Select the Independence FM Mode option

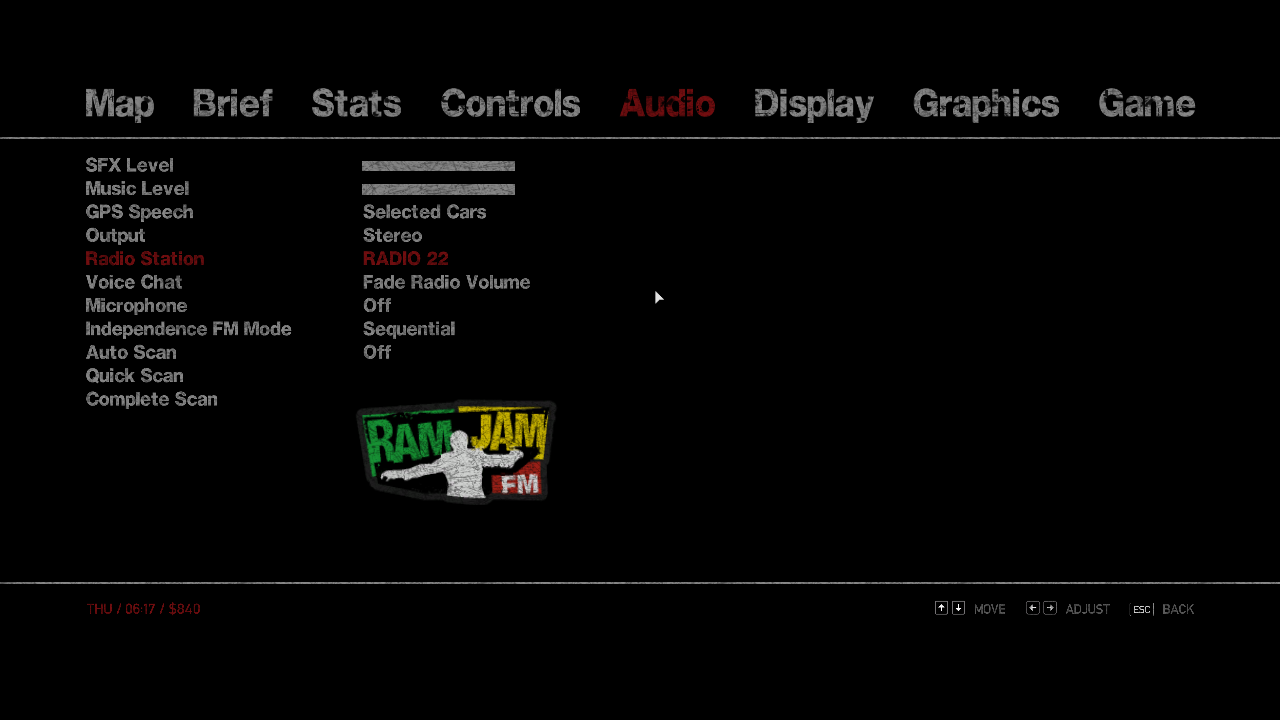pyautogui.click(x=189, y=329)
